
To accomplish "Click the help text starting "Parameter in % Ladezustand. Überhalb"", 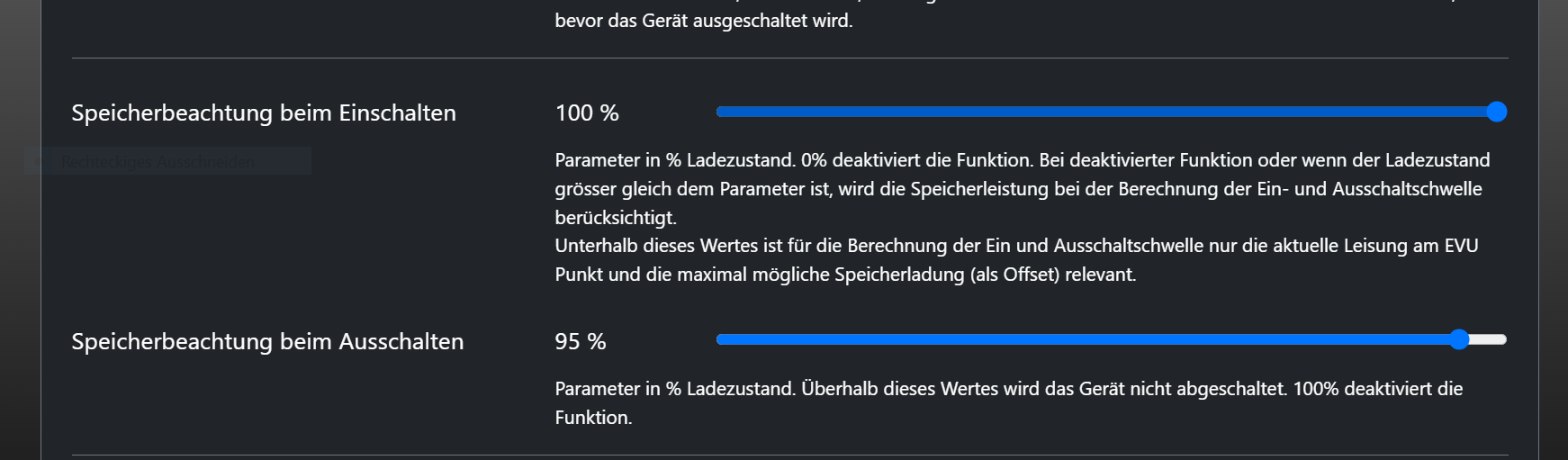I will tap(1008, 389).
